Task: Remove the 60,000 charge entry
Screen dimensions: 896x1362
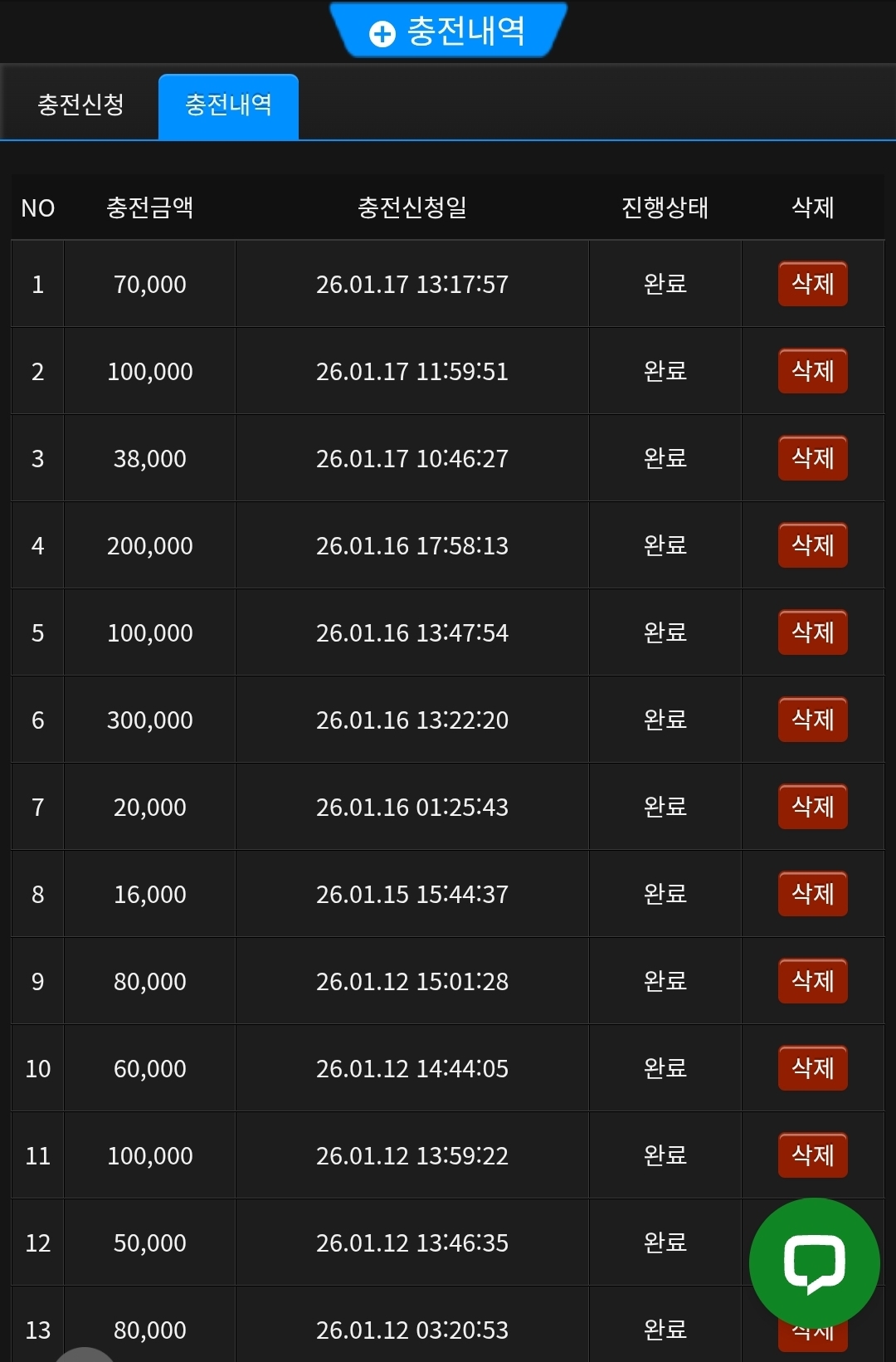Action: point(812,1068)
